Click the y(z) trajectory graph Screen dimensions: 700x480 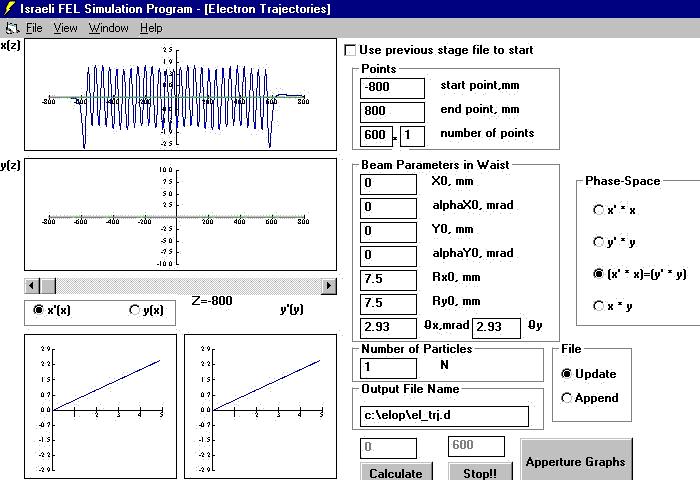tap(180, 214)
